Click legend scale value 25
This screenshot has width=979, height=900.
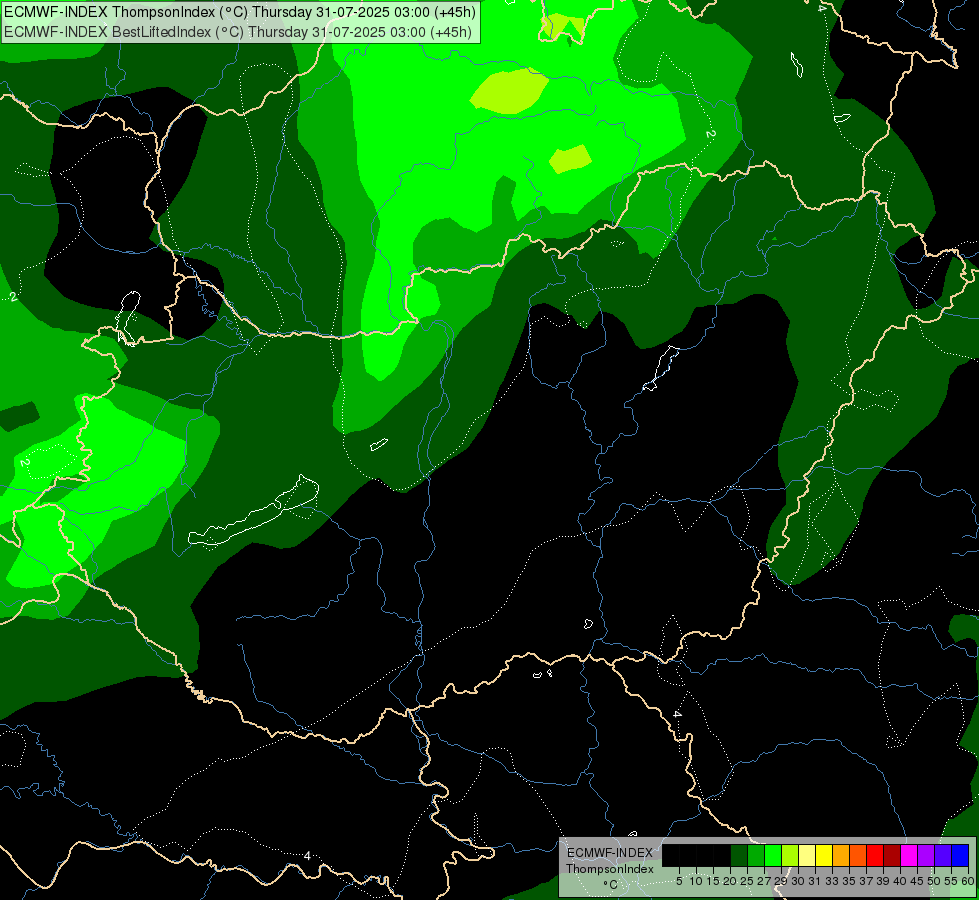pyautogui.click(x=747, y=881)
